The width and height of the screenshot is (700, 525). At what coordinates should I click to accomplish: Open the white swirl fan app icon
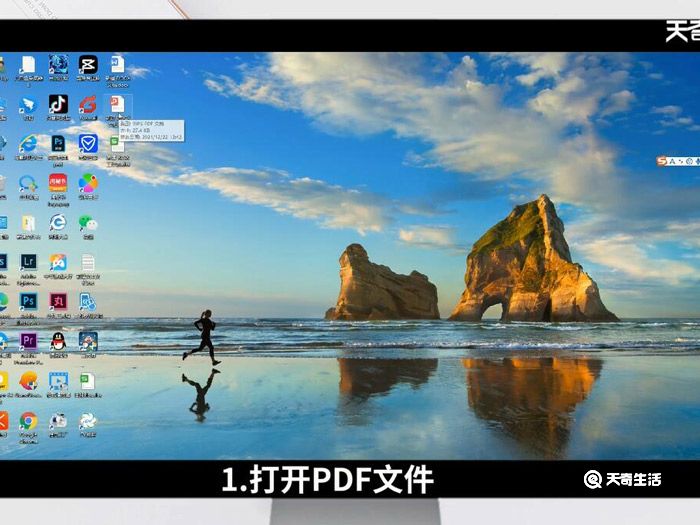pyautogui.click(x=88, y=421)
